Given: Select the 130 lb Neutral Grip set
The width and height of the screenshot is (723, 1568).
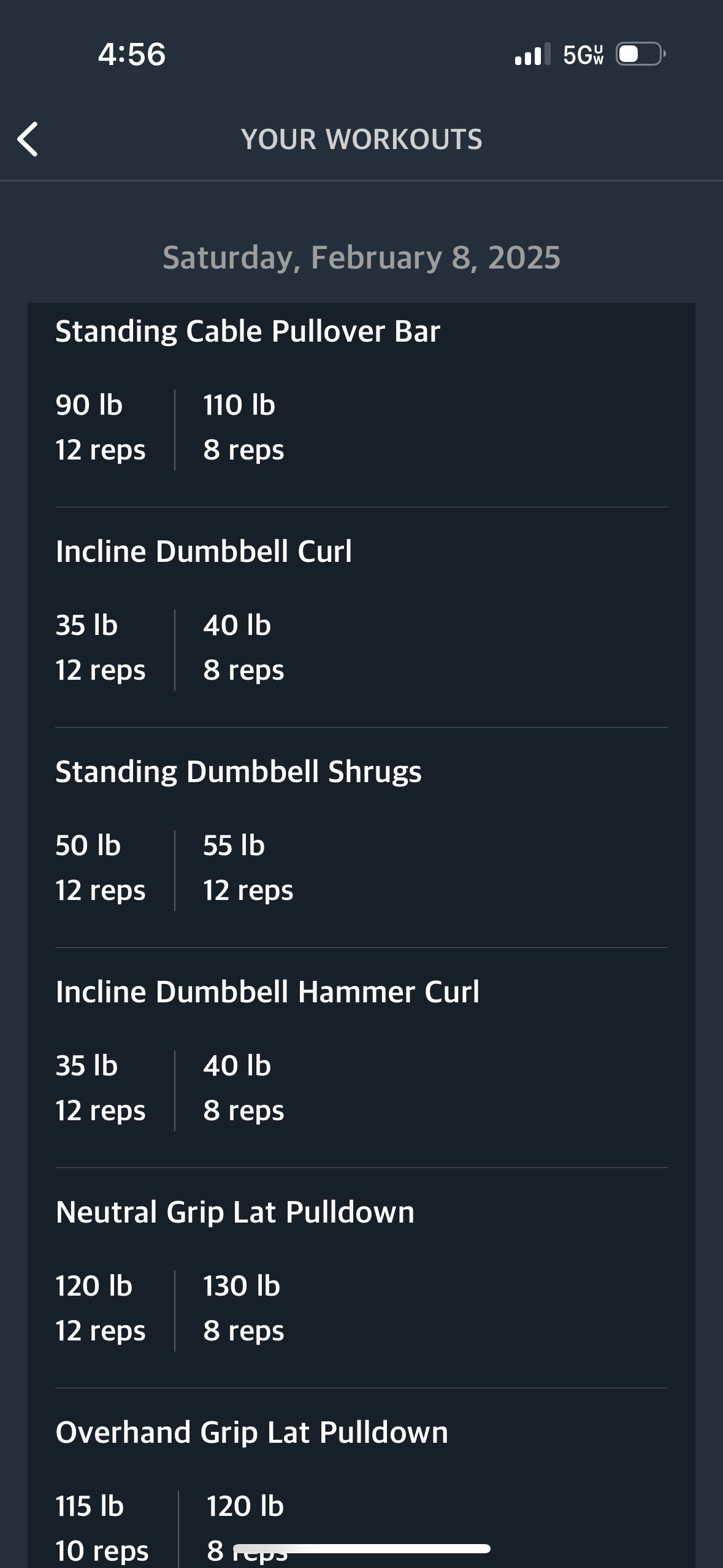Looking at the screenshot, I should tap(244, 1309).
